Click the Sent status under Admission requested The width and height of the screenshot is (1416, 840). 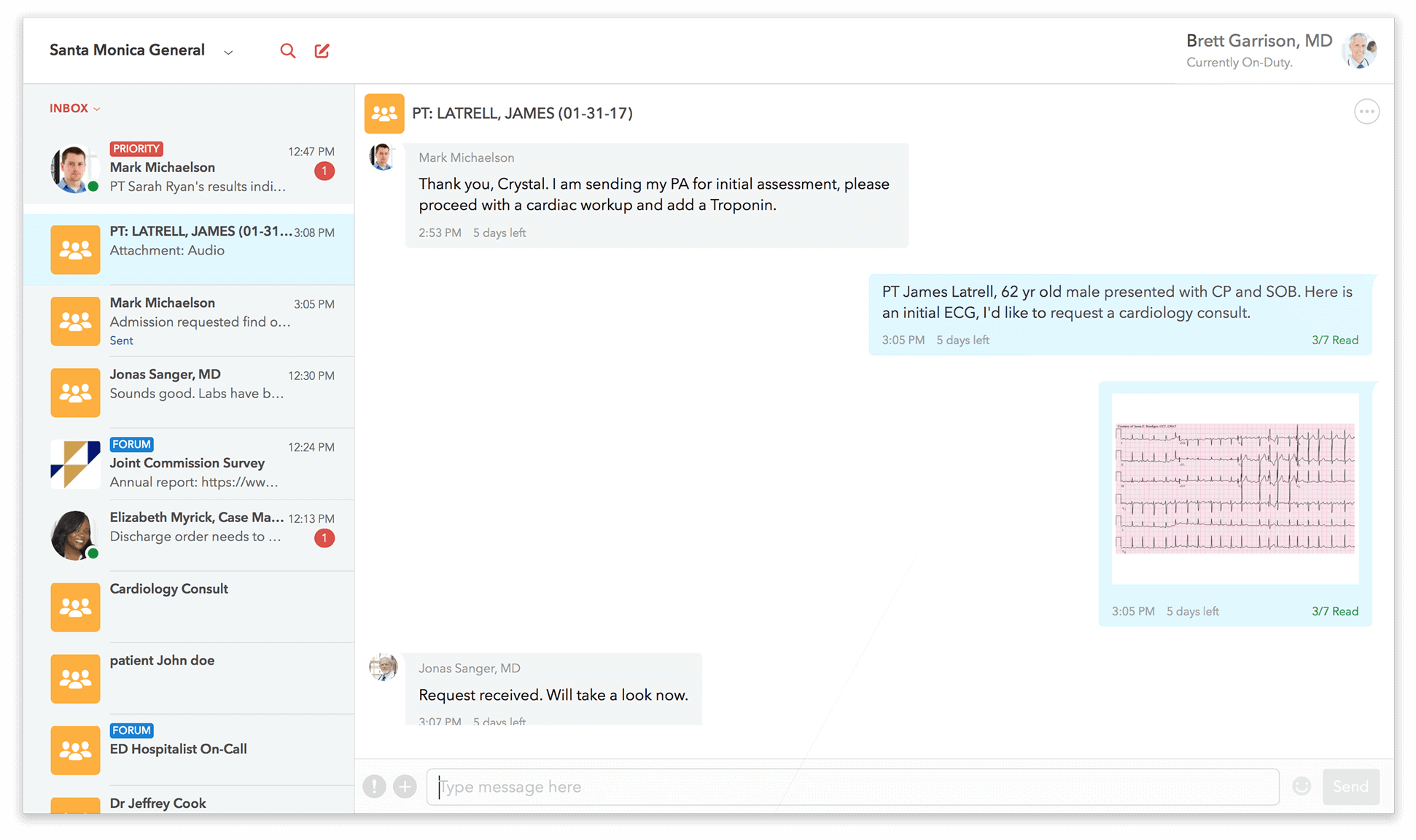click(x=121, y=341)
